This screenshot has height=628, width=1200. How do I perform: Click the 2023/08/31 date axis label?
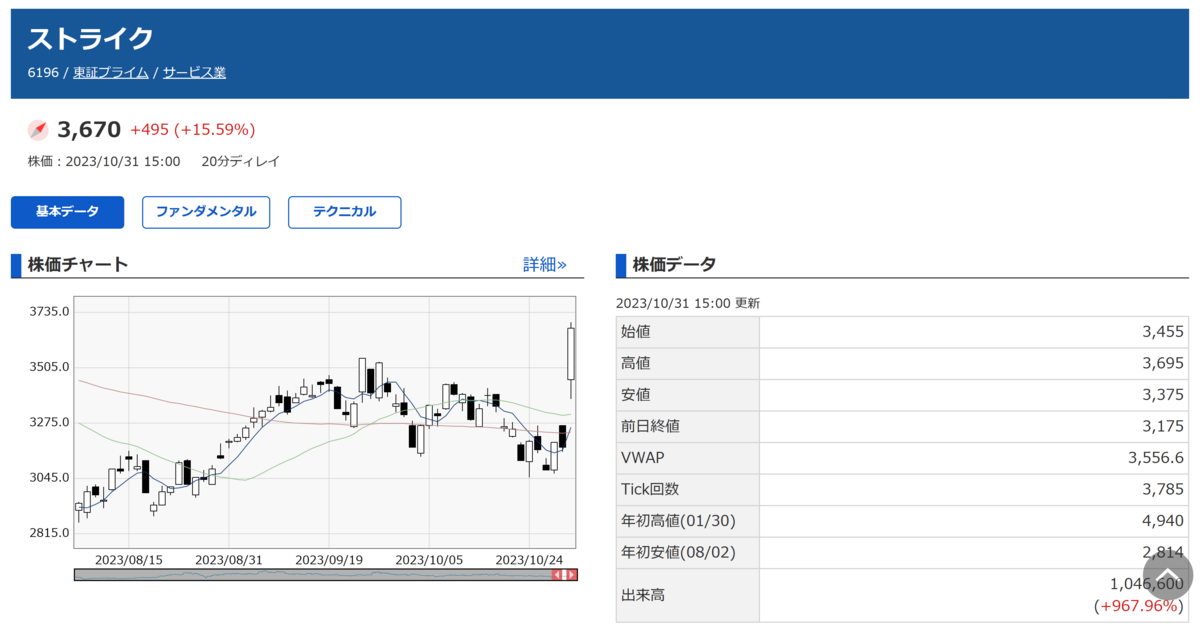[228, 560]
